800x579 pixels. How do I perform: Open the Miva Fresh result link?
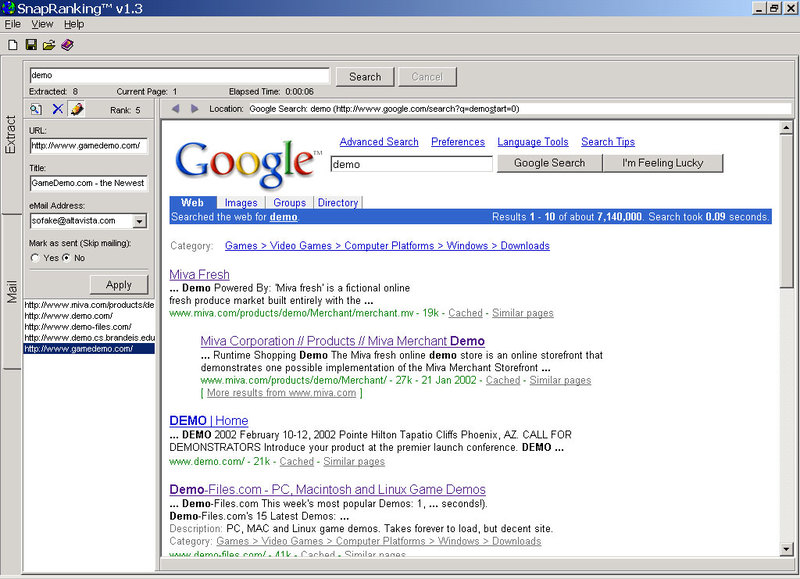[199, 274]
